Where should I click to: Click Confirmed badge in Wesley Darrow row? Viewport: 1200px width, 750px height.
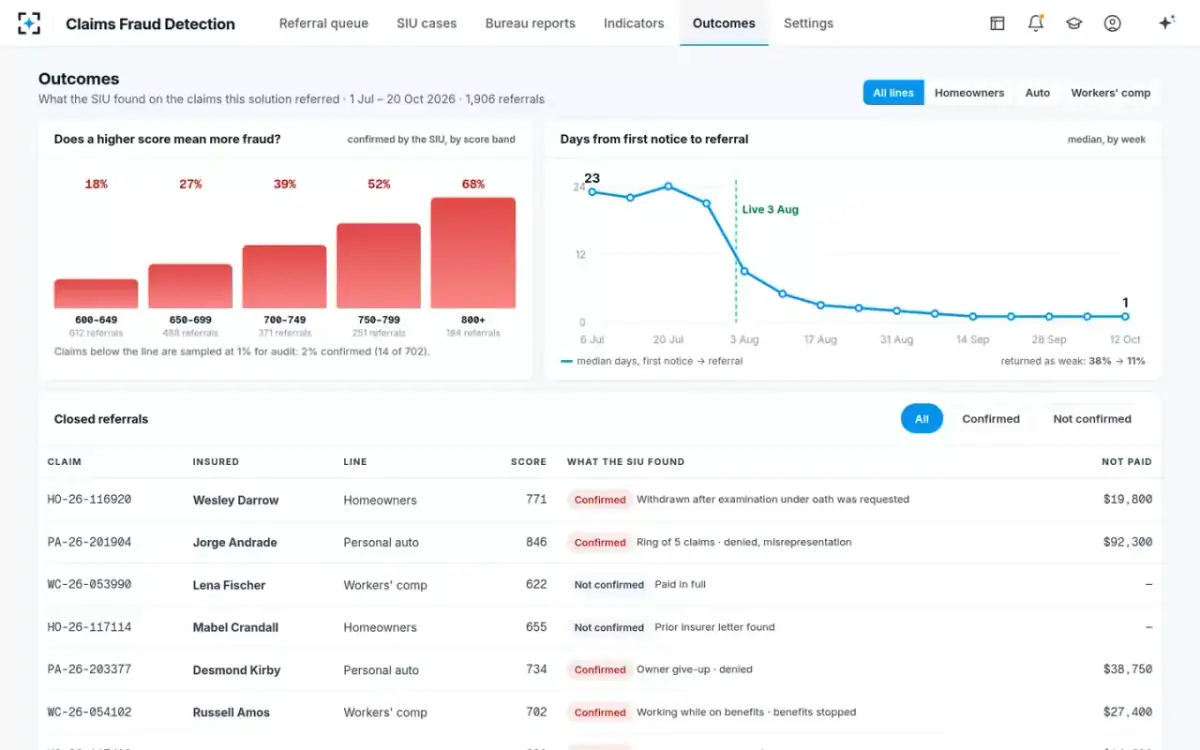(x=600, y=500)
